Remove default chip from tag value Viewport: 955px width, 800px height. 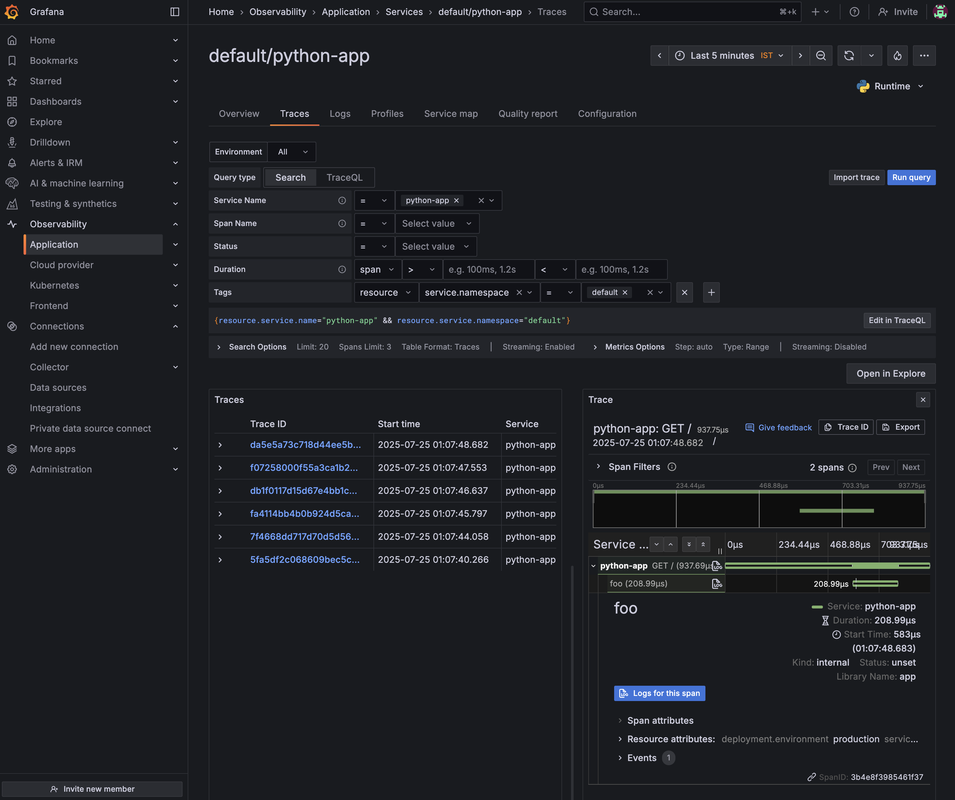coord(625,292)
